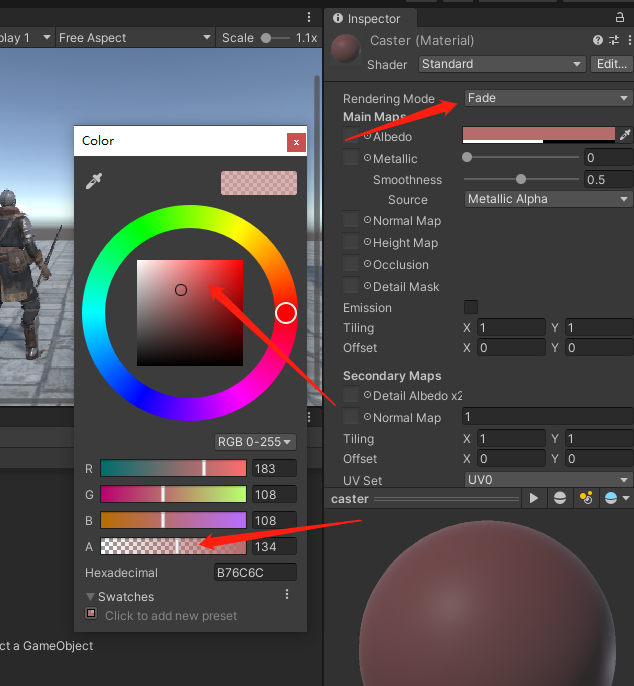634x686 pixels.
Task: Toggle the Emission checkbox
Action: [471, 307]
